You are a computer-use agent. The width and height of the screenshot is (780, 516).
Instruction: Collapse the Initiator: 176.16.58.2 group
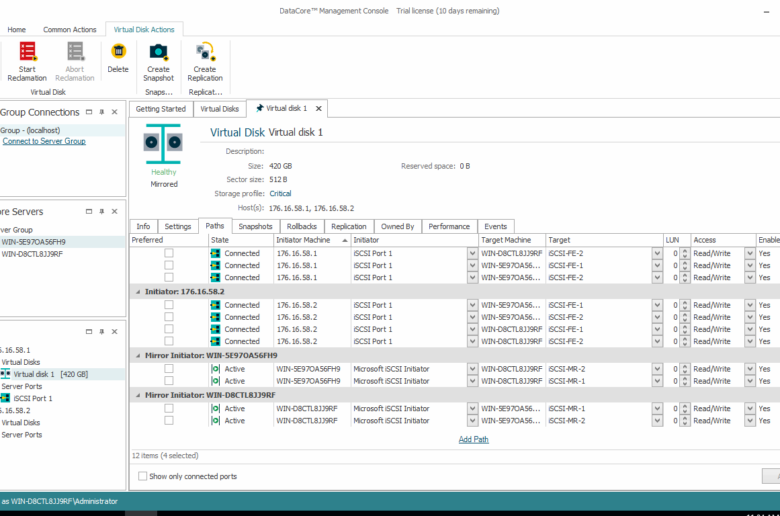[138, 292]
